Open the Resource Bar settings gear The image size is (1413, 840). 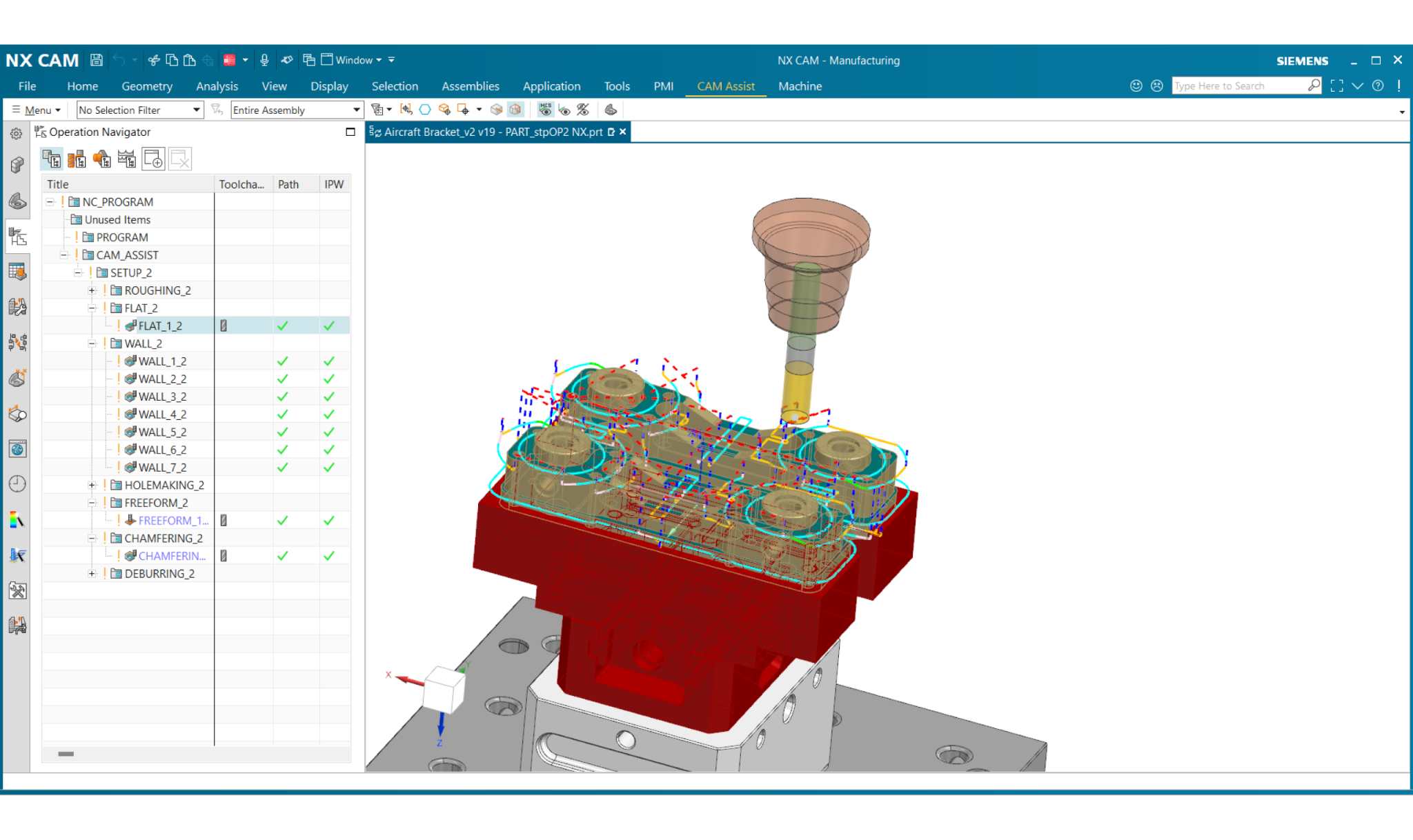tap(17, 134)
